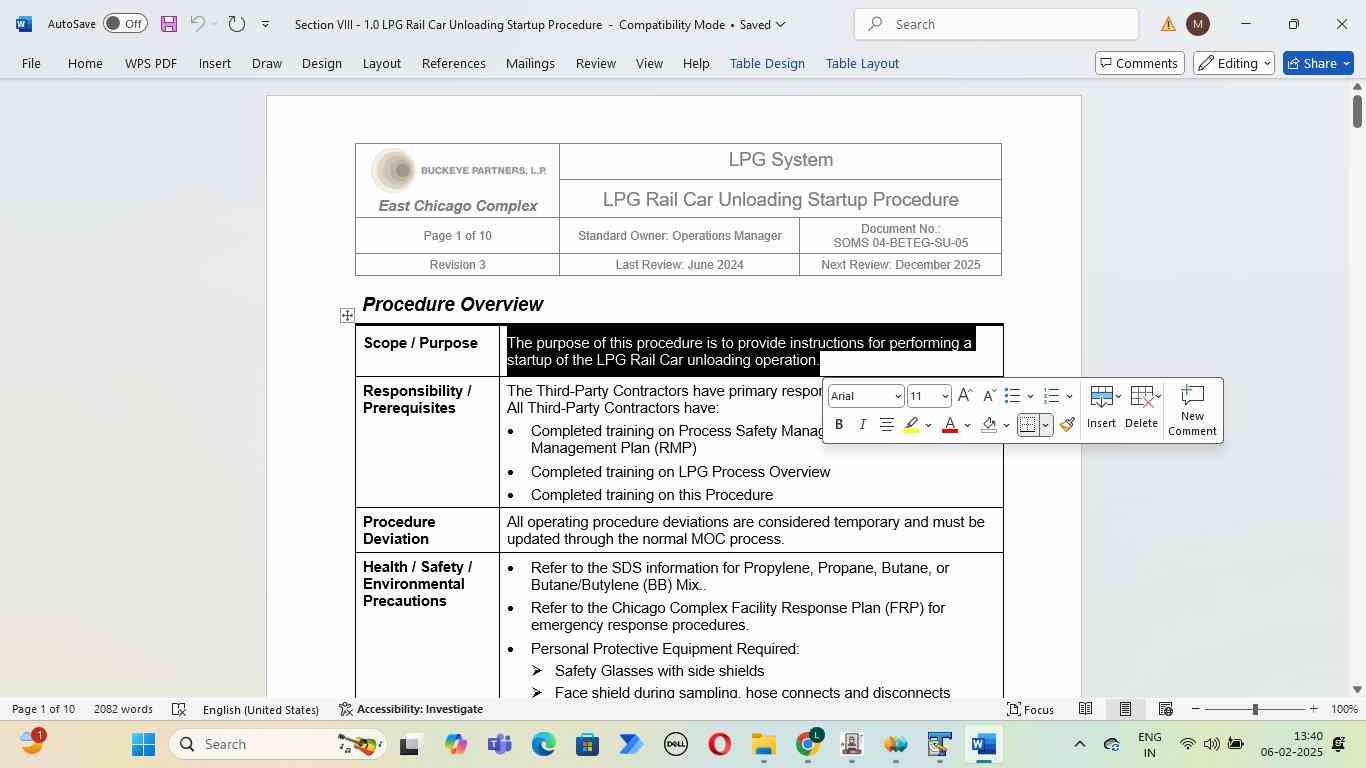Click the zoom slider handle
This screenshot has width=1366, height=768.
1255,709
